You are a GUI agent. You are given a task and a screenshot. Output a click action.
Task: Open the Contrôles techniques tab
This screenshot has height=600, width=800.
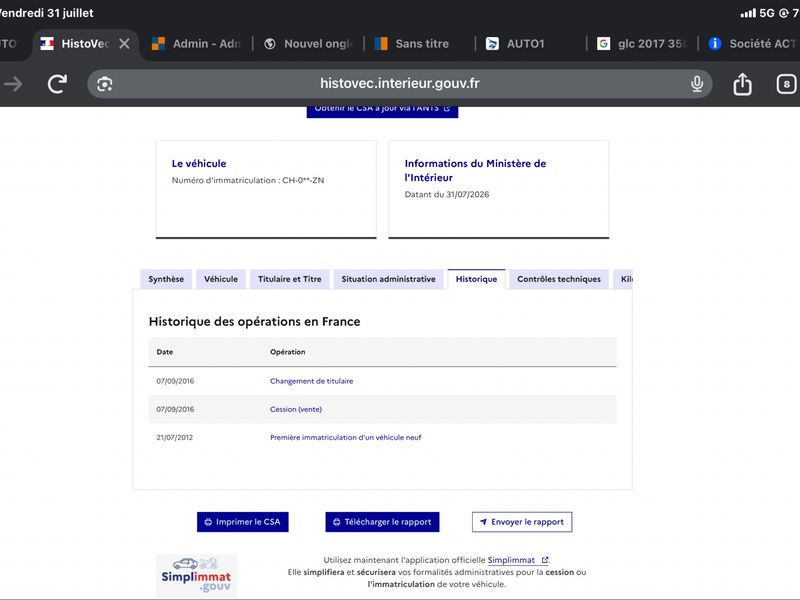[x=559, y=279]
